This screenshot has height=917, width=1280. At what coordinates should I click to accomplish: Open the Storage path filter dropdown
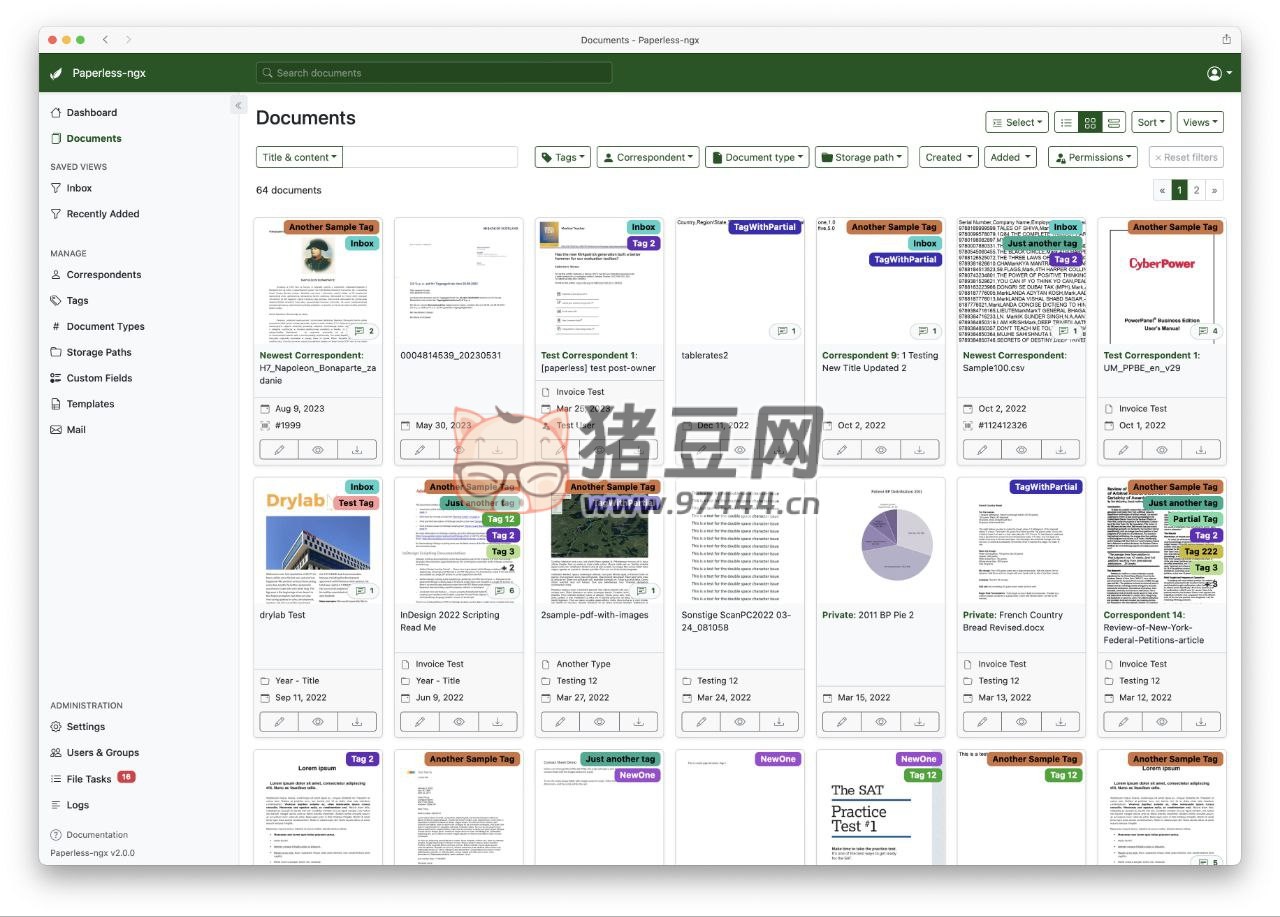[861, 157]
